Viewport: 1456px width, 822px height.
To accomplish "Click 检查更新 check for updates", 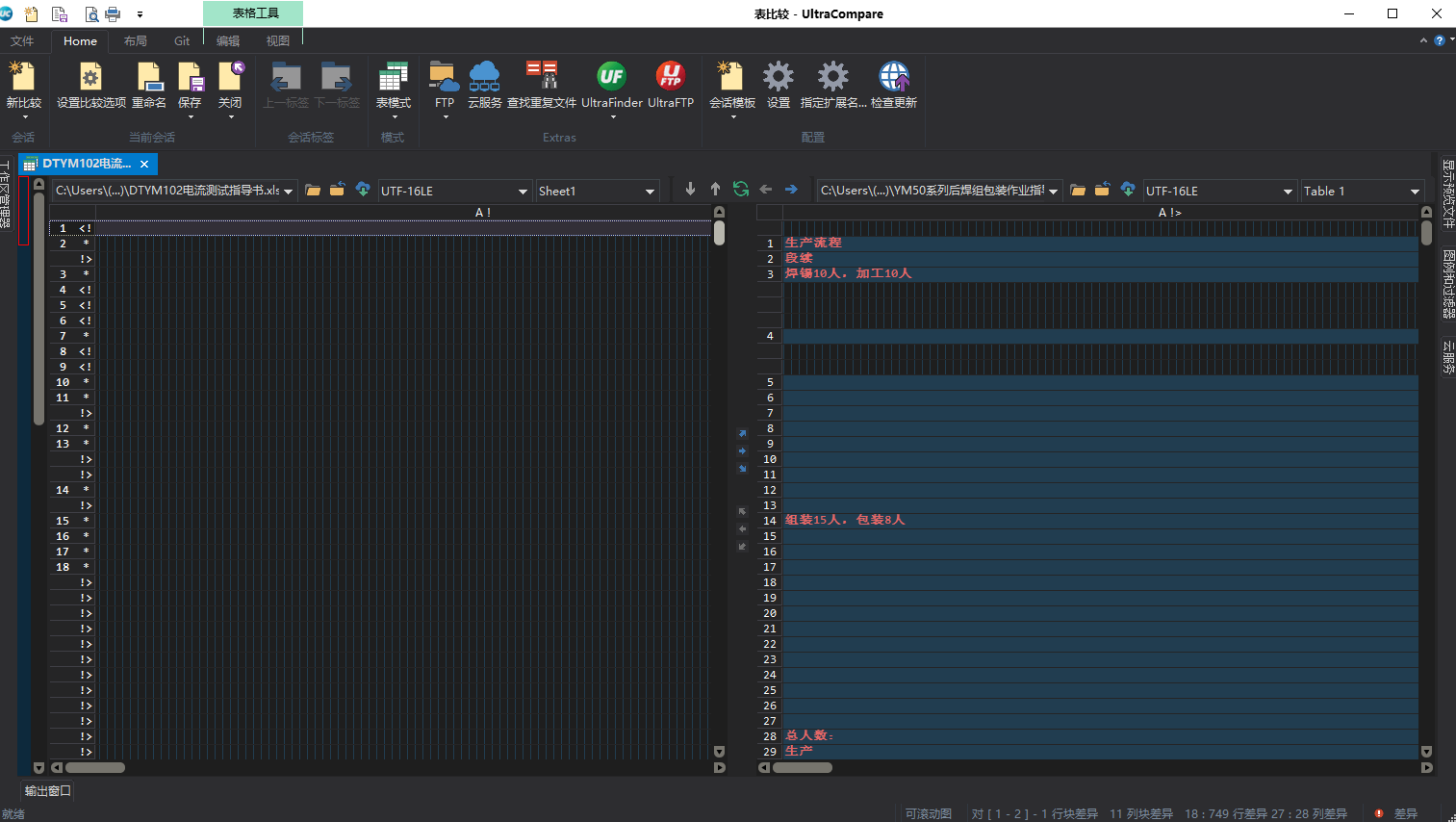I will tap(894, 85).
